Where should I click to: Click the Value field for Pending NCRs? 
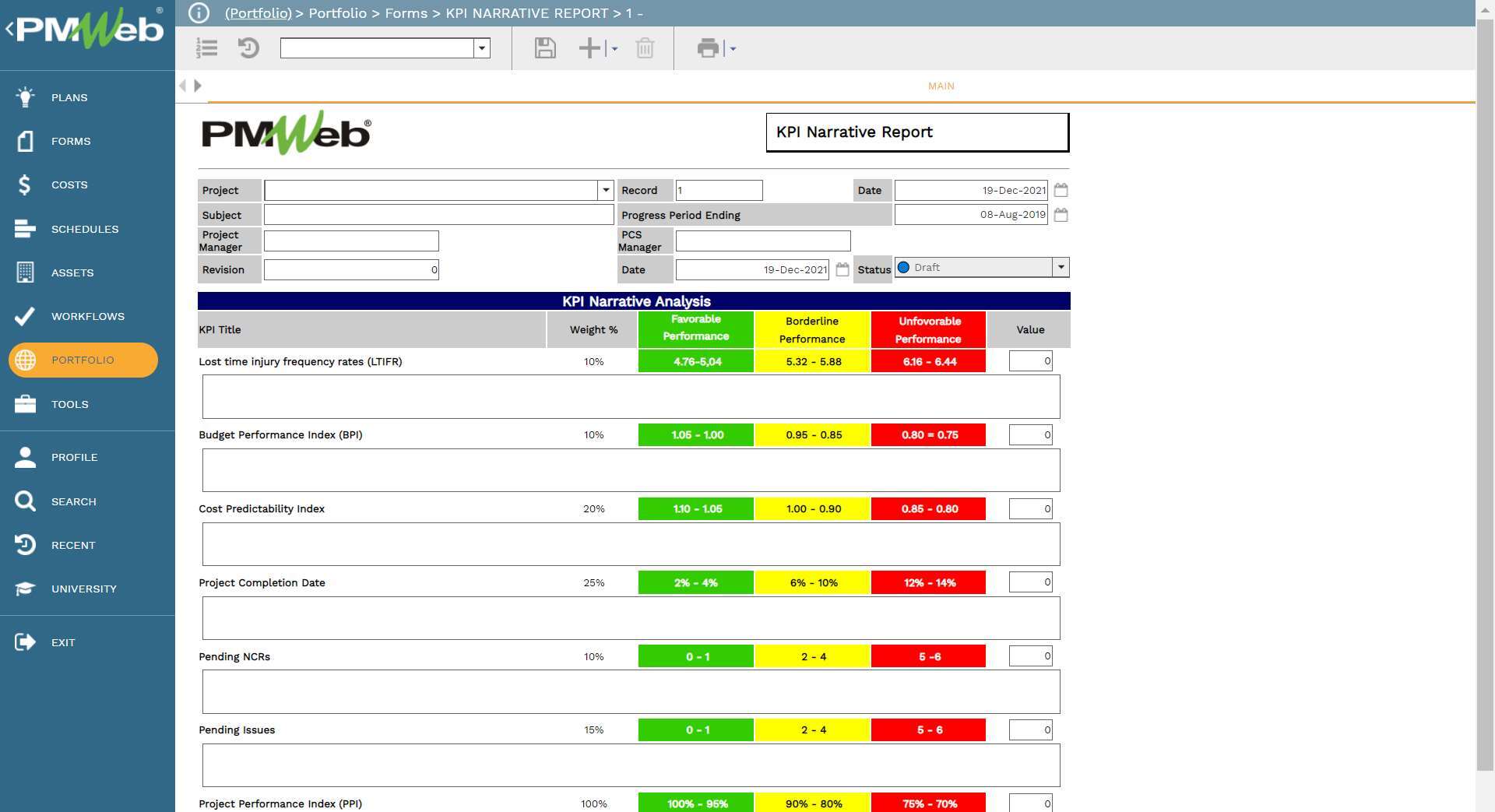point(1029,656)
